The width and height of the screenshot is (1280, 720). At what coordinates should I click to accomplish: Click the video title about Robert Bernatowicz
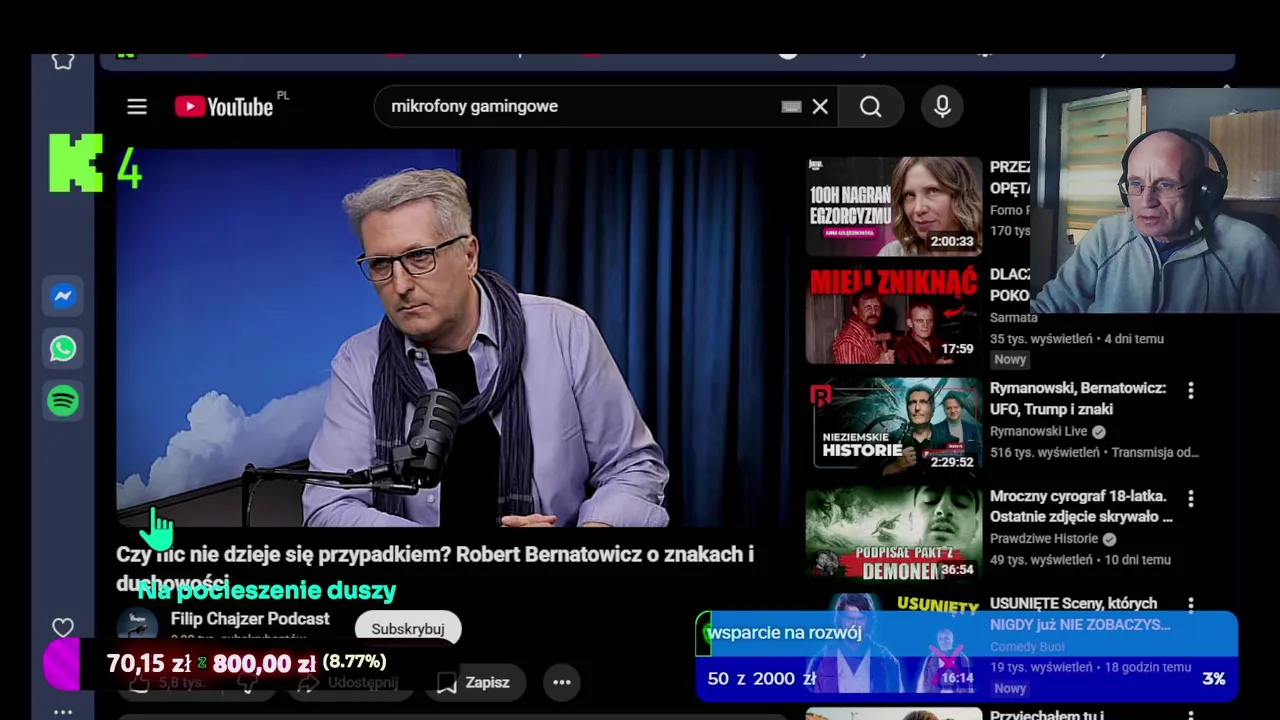point(435,567)
